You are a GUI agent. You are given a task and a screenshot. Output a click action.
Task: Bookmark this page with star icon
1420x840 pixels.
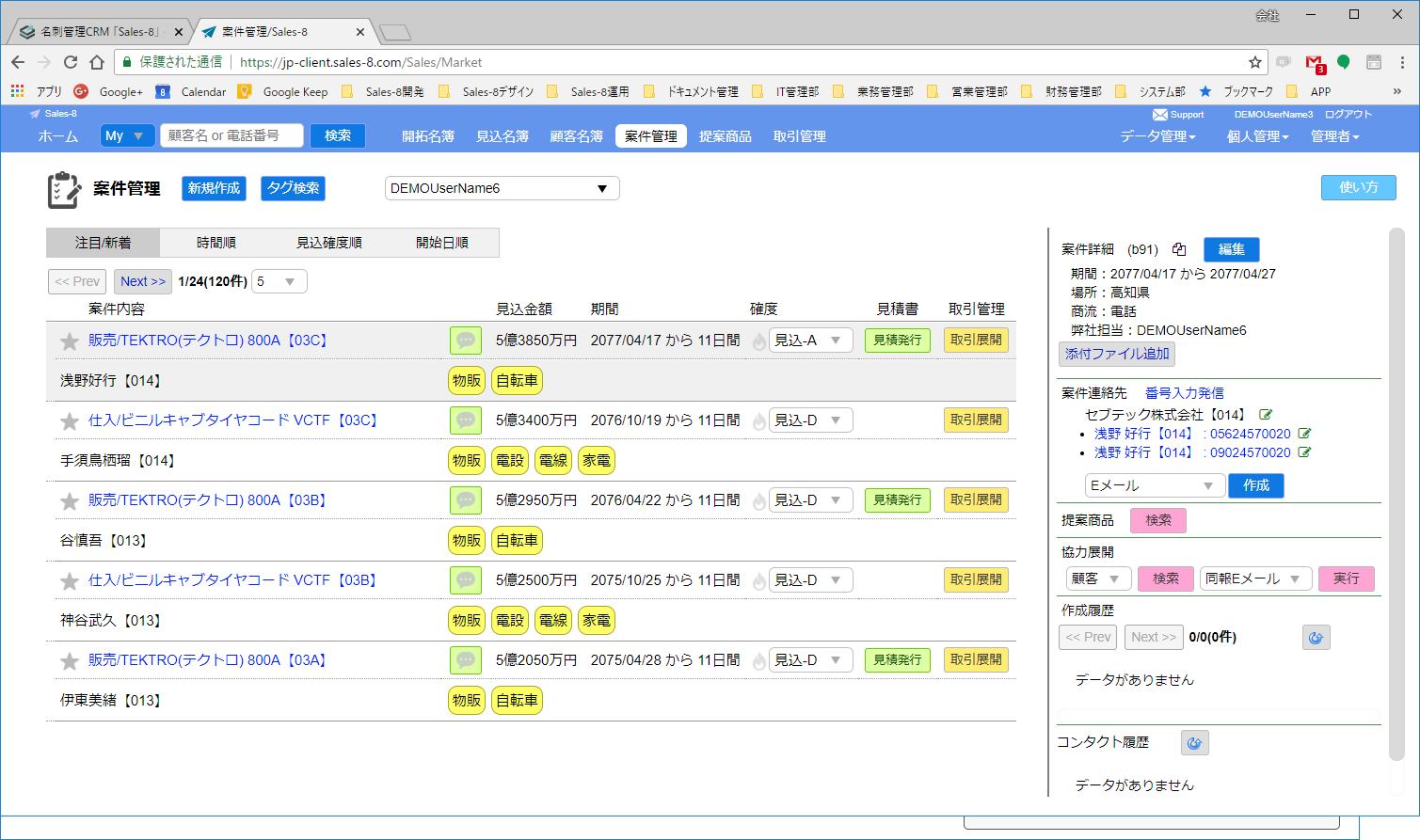[1255, 62]
